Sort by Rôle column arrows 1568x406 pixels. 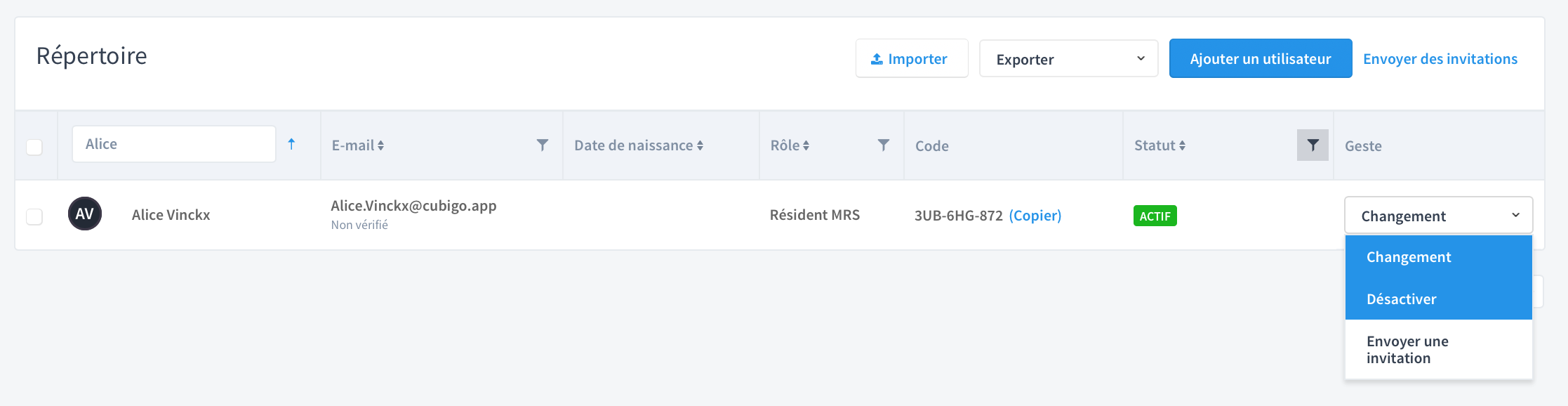coord(806,145)
